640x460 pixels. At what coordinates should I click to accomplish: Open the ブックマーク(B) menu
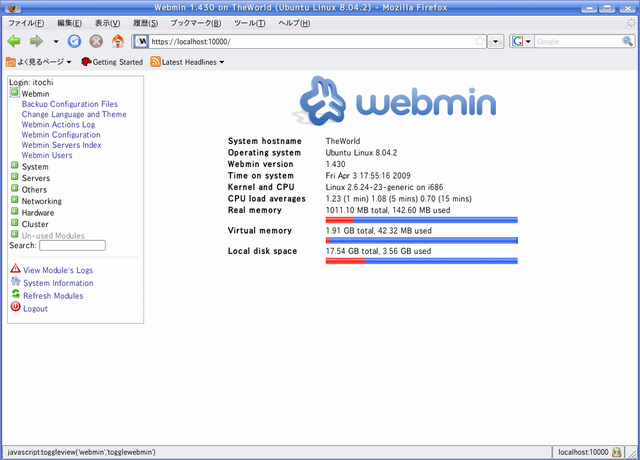click(x=196, y=23)
